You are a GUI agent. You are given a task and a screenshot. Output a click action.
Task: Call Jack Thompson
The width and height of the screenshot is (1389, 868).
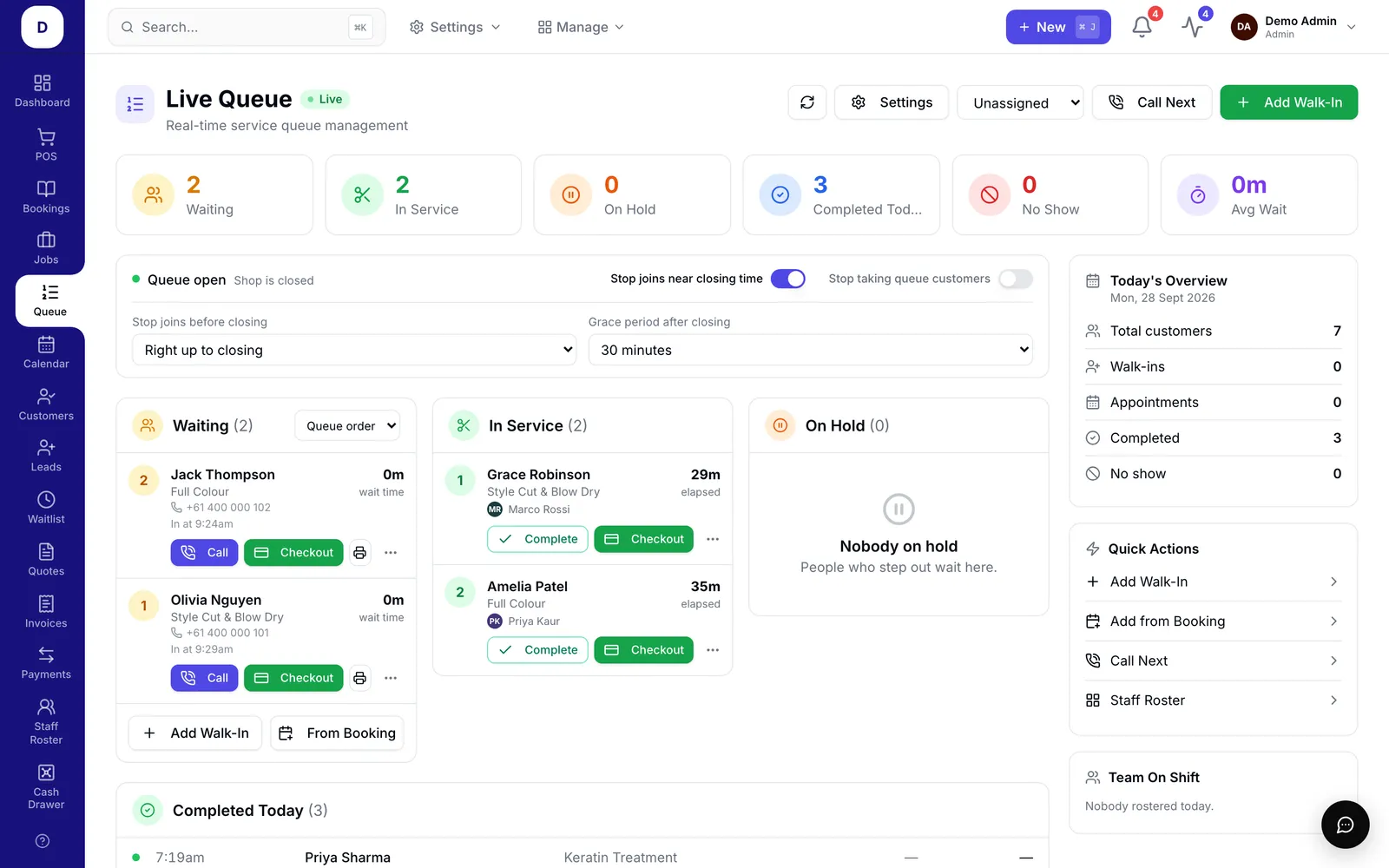tap(204, 553)
